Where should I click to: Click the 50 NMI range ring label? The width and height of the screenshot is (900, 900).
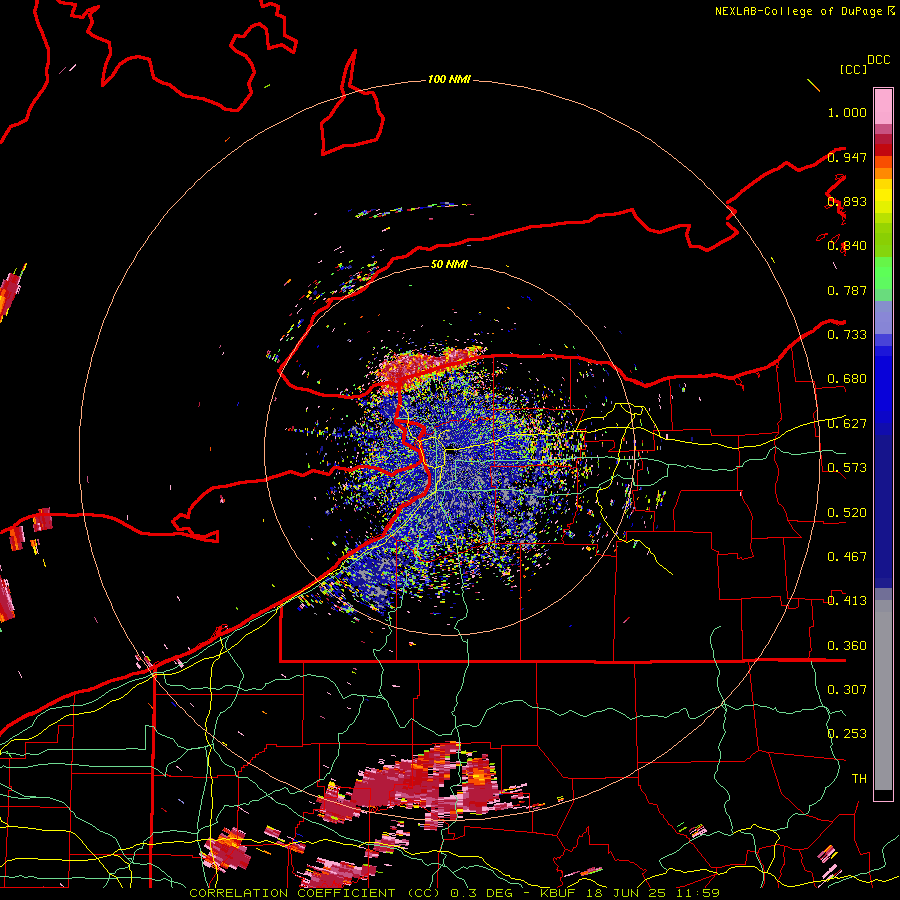tap(449, 264)
